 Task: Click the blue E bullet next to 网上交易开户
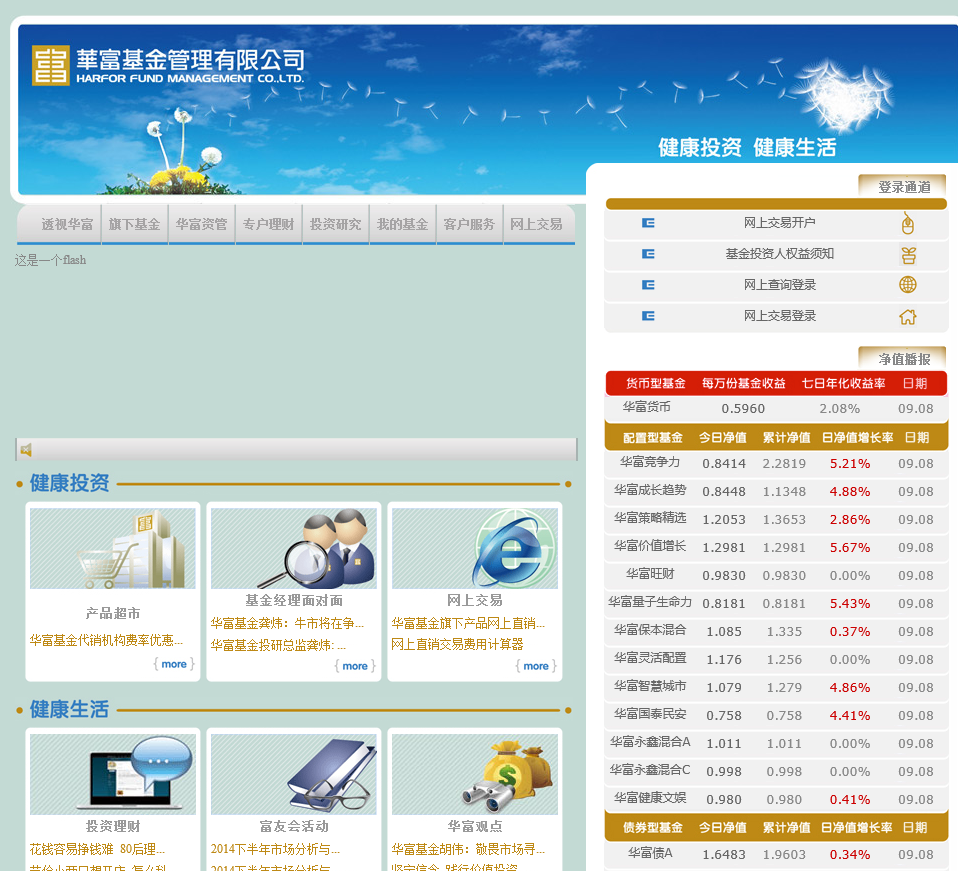(648, 224)
